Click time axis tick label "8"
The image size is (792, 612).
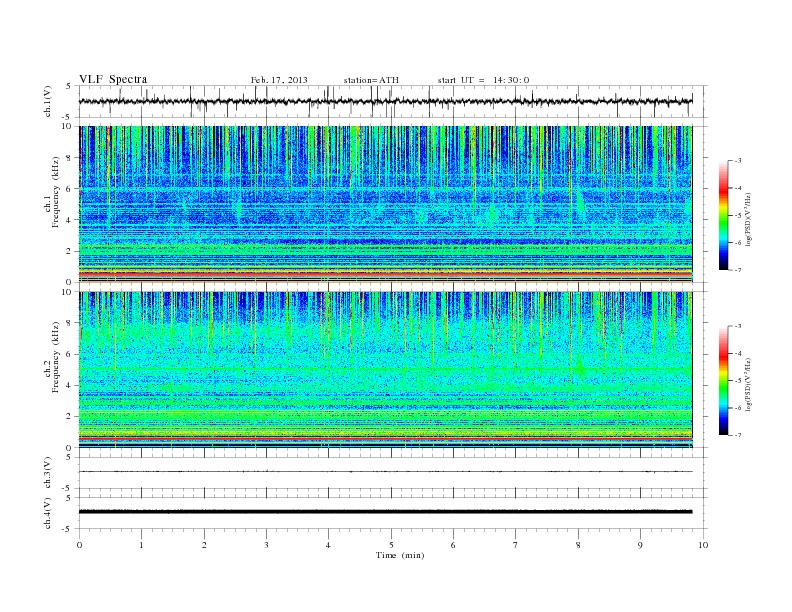pyautogui.click(x=578, y=545)
